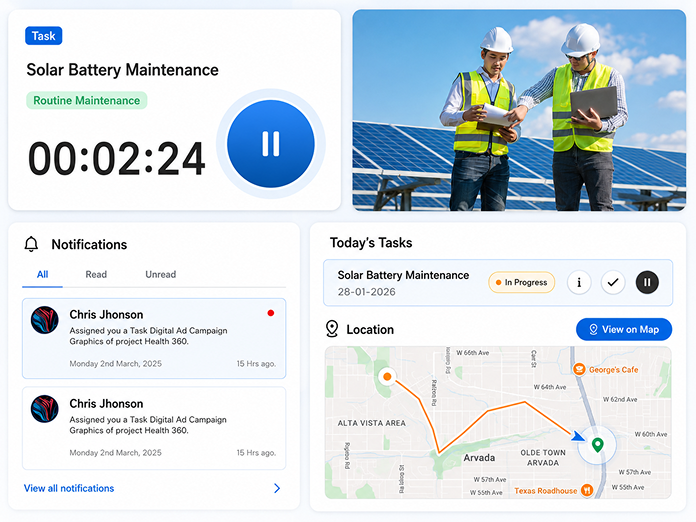Open the second Chris Jhonson notification card

(x=154, y=428)
